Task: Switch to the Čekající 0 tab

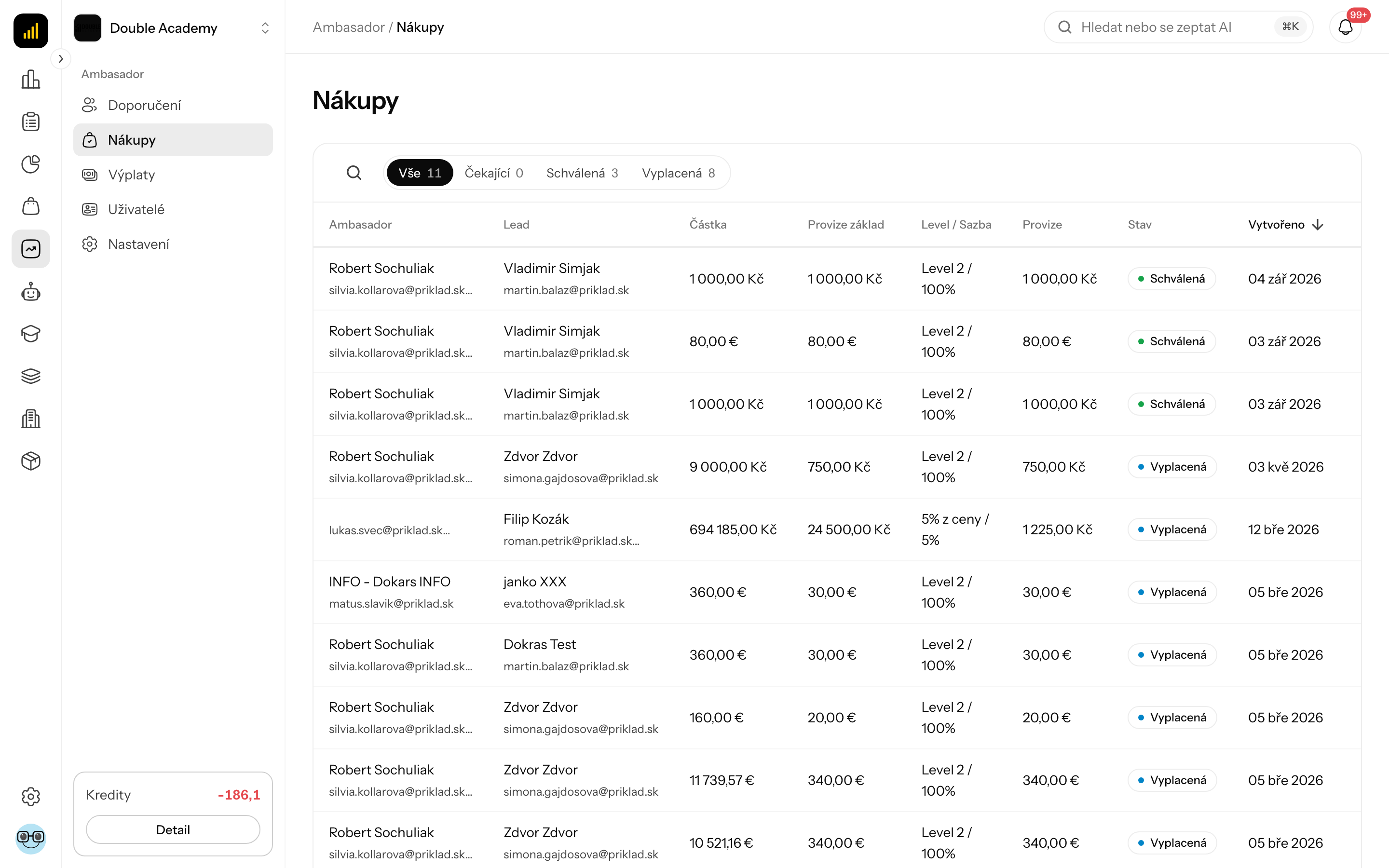Action: click(x=493, y=173)
